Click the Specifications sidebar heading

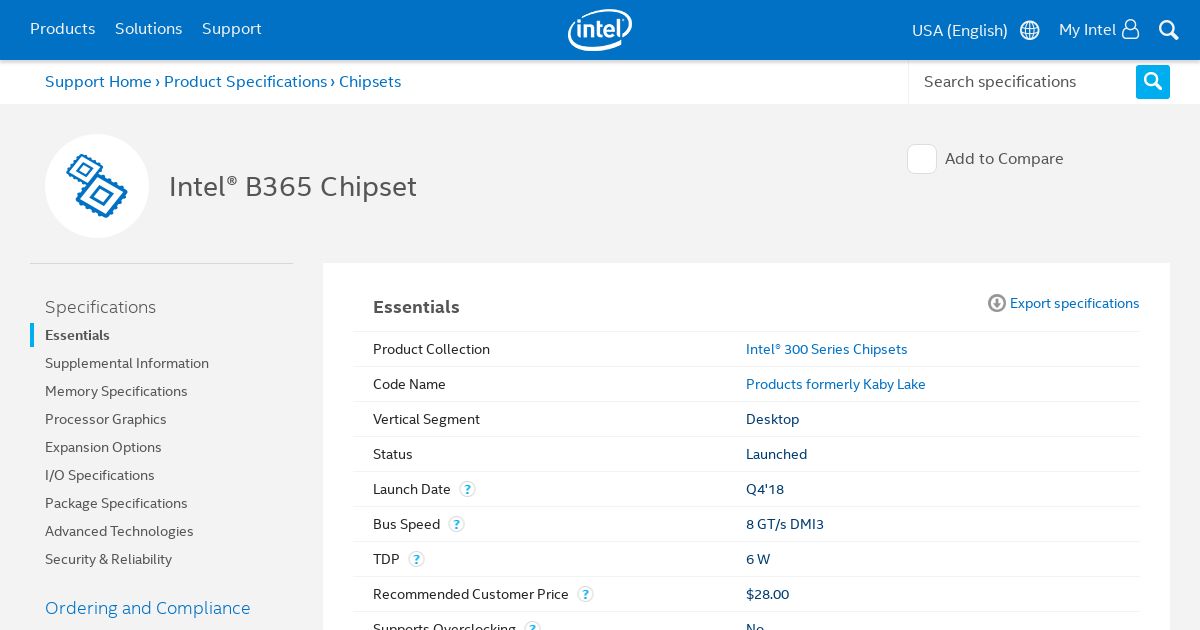(x=100, y=307)
